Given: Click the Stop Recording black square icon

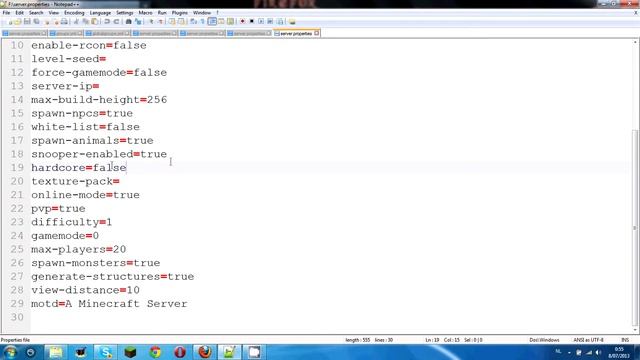Looking at the screenshot, I should [x=252, y=21].
